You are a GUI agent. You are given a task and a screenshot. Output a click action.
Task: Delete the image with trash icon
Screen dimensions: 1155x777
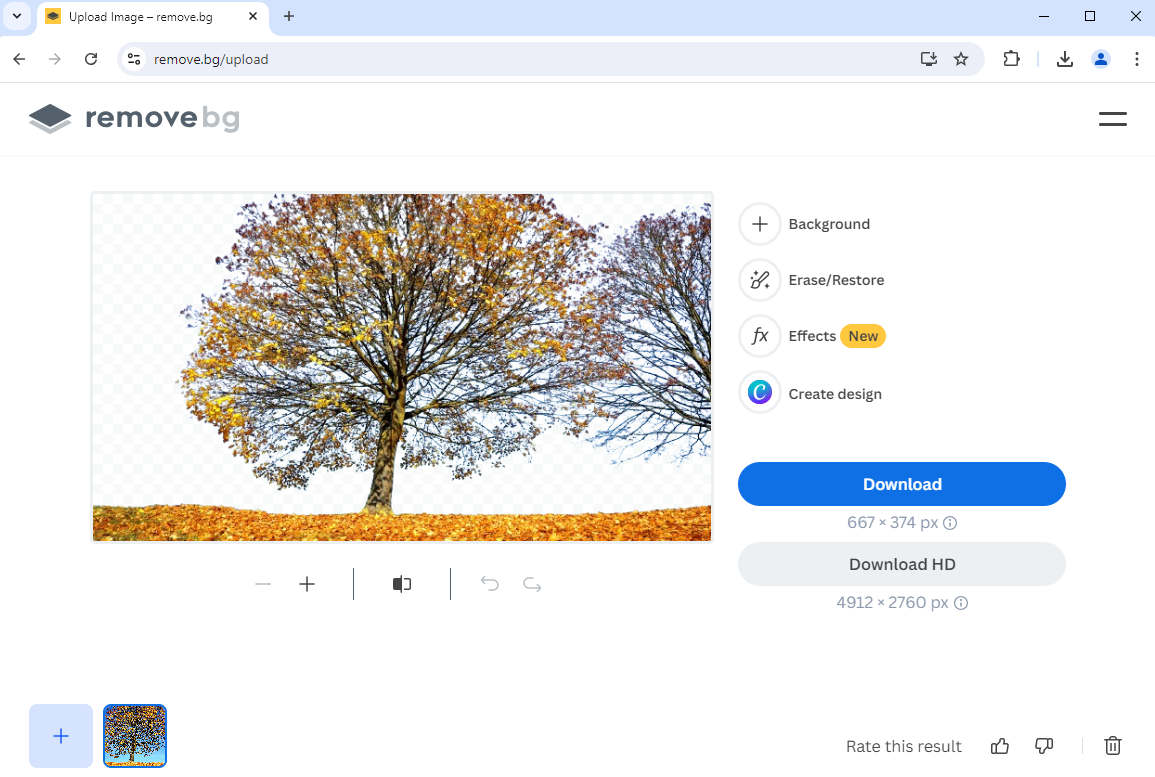click(1113, 746)
